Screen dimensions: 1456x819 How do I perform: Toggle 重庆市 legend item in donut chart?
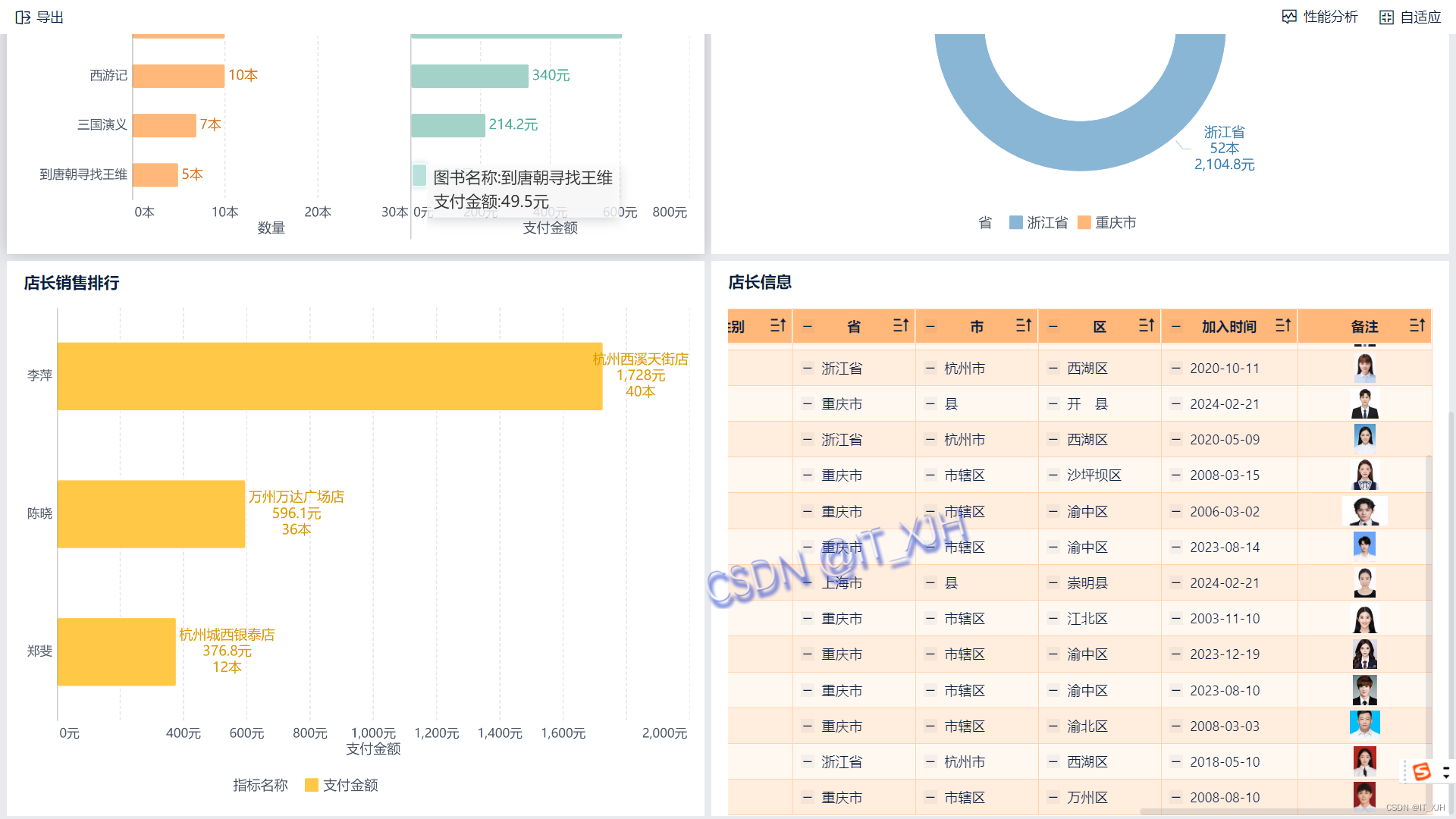pyautogui.click(x=1106, y=222)
